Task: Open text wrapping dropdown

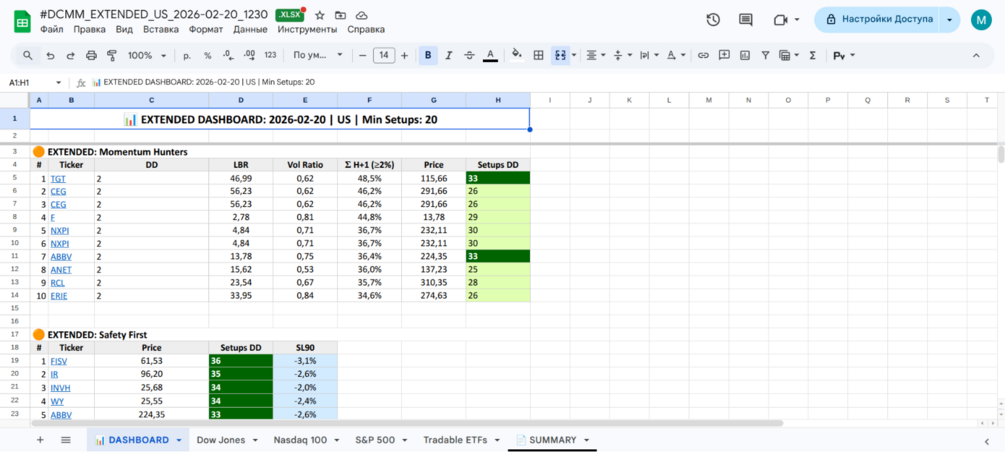Action: [x=649, y=56]
